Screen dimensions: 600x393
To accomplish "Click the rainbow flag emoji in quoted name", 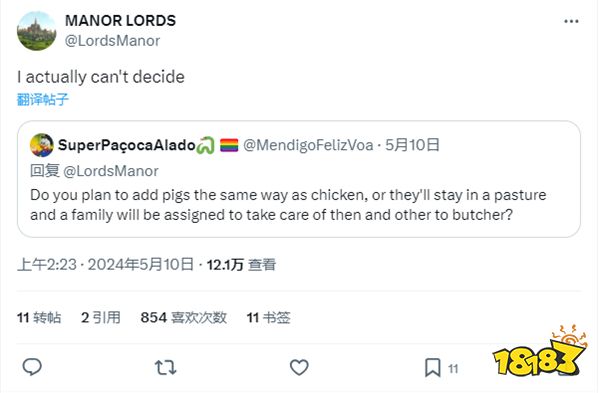I will coord(229,145).
